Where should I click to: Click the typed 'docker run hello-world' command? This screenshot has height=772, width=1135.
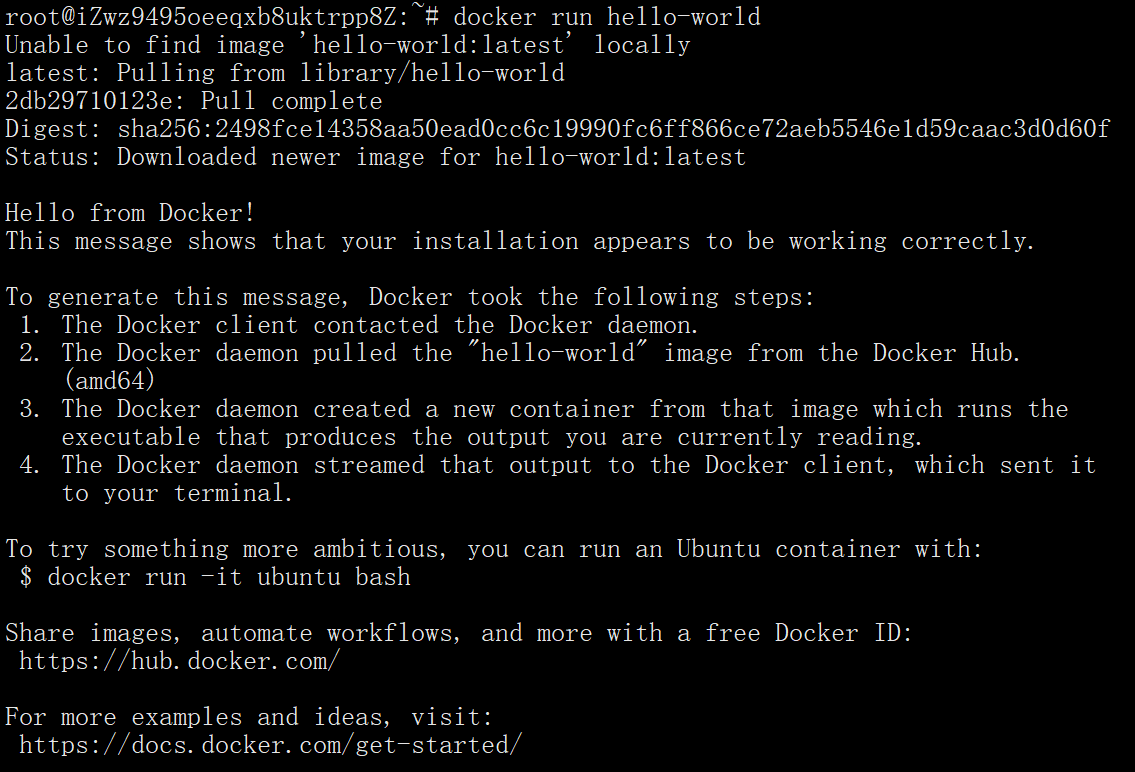click(x=607, y=17)
